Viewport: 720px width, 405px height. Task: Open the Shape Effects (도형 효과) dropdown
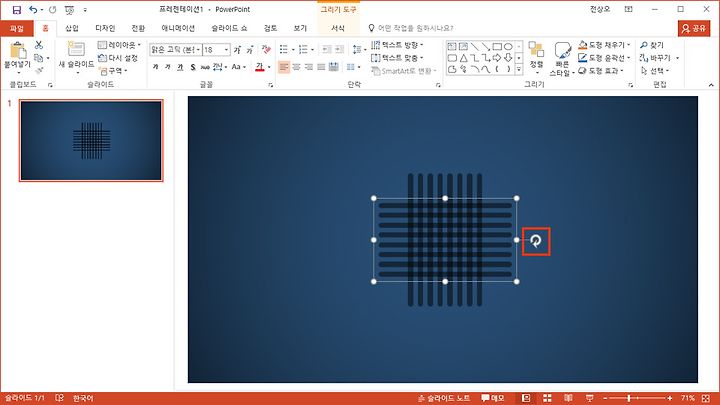601,71
